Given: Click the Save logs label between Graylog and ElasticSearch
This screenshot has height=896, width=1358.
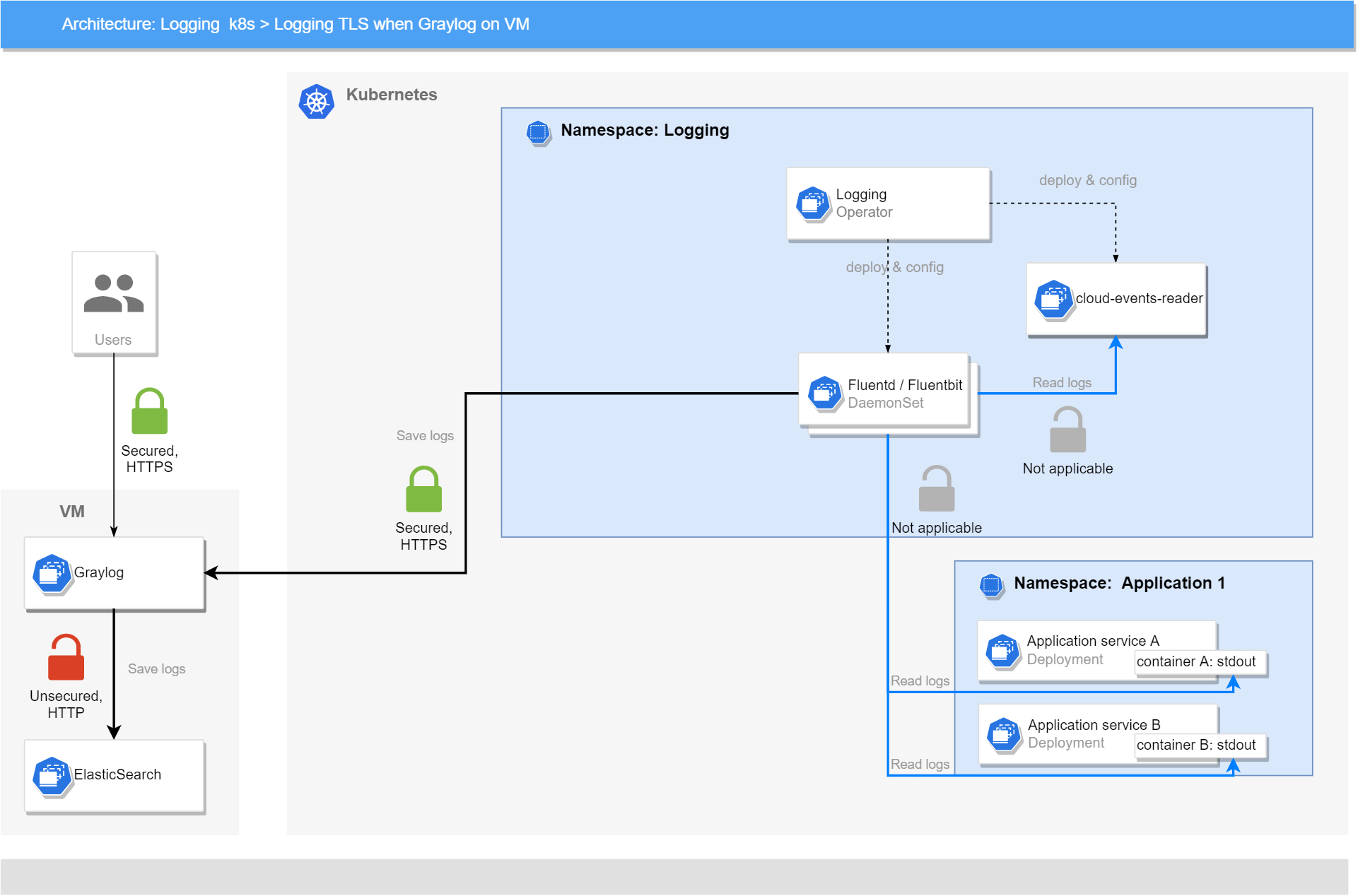Looking at the screenshot, I should tap(157, 669).
